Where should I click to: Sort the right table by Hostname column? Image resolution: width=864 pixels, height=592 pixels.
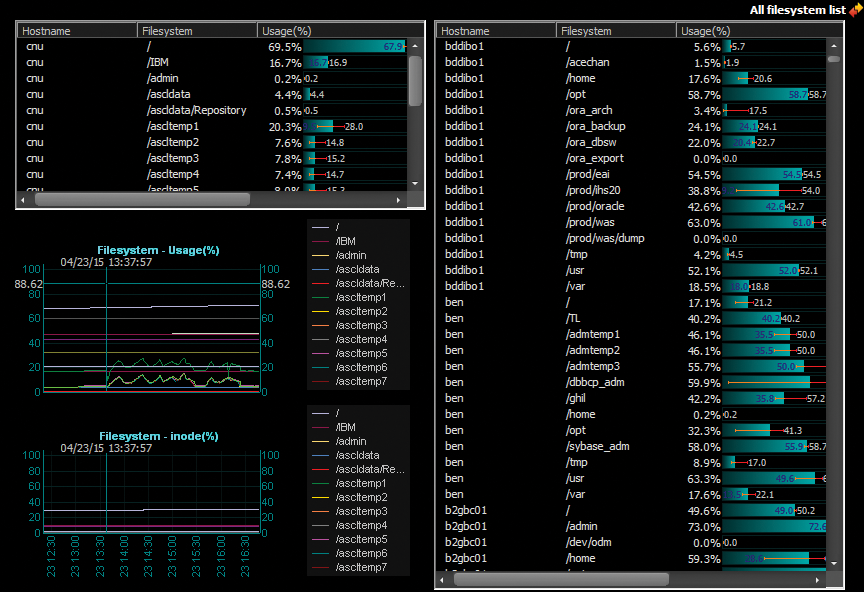pos(470,31)
